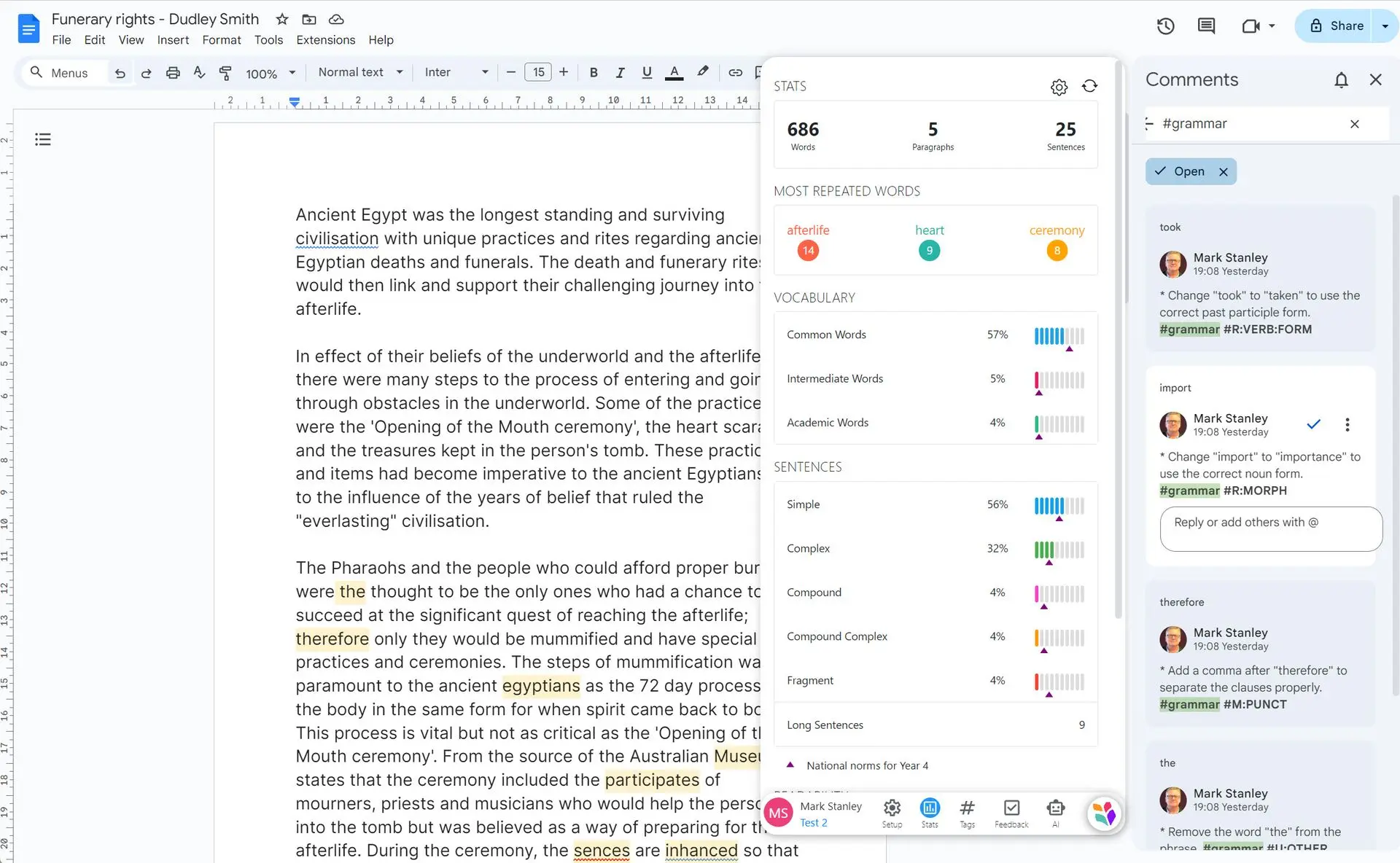The height and width of the screenshot is (863, 1400).
Task: Open the Feedback panel
Action: tap(1011, 809)
